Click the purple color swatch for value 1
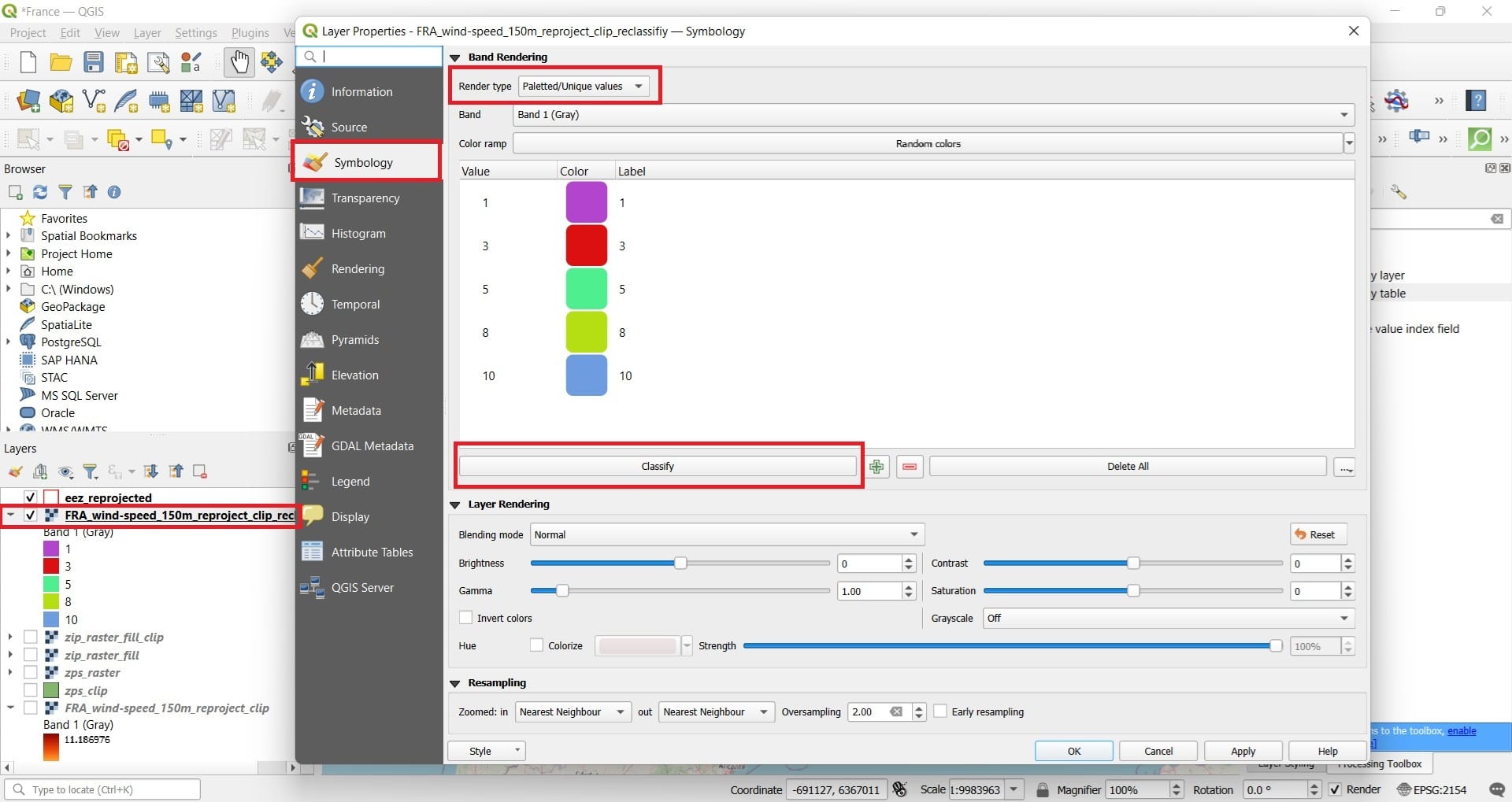The height and width of the screenshot is (802, 1512). coord(587,202)
